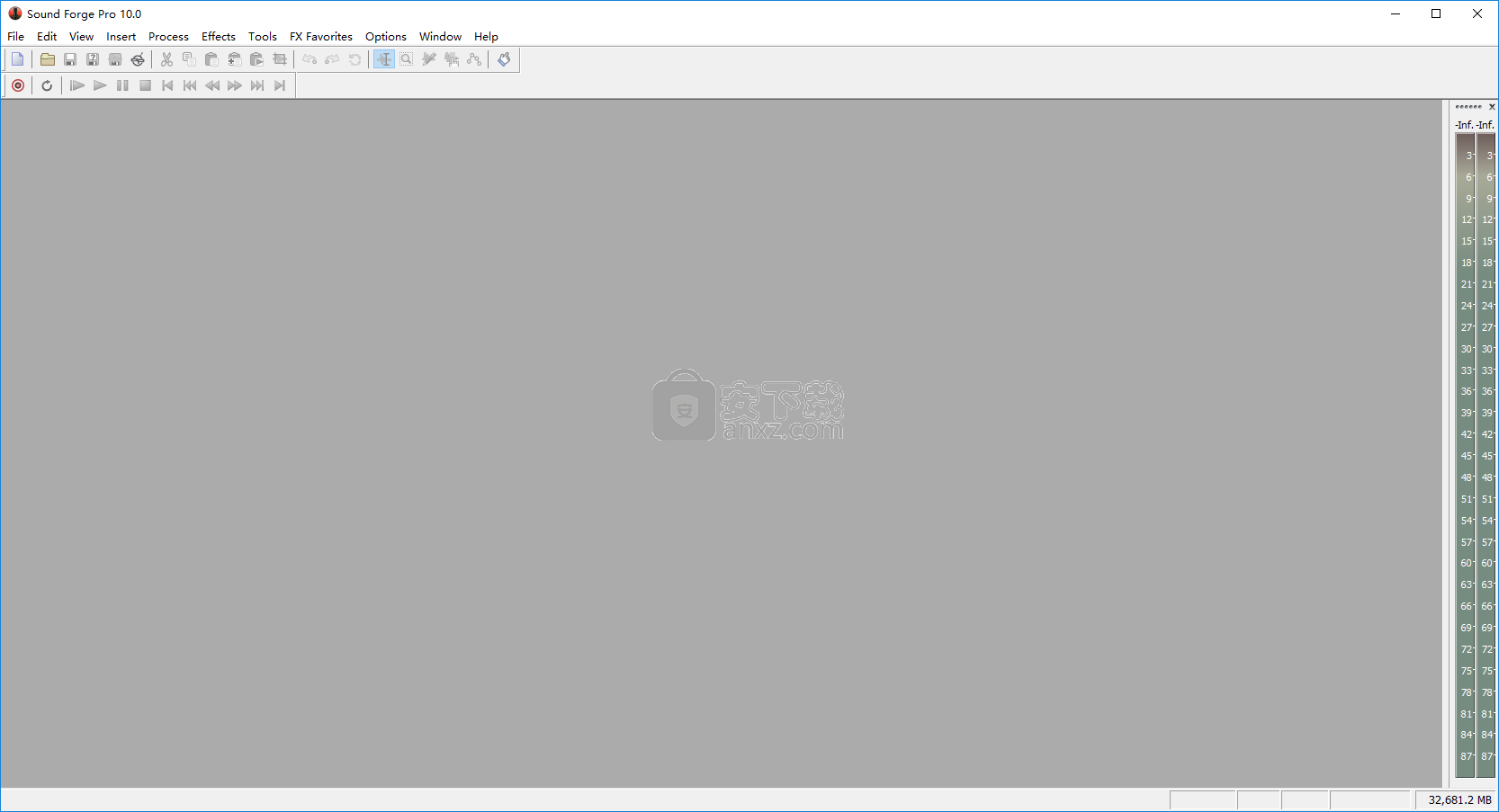Click the Render As toolbar icon
Viewport: 1499px width, 812px height.
coord(115,59)
